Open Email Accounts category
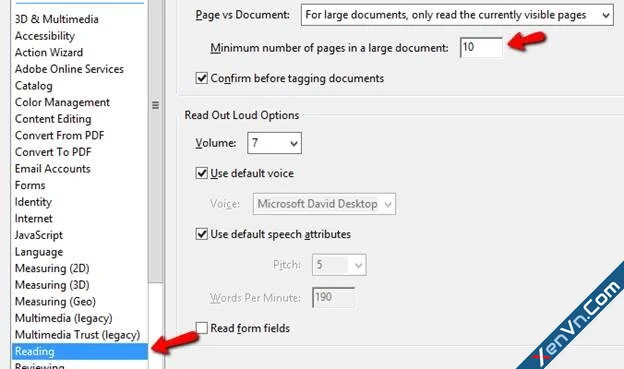 (53, 169)
